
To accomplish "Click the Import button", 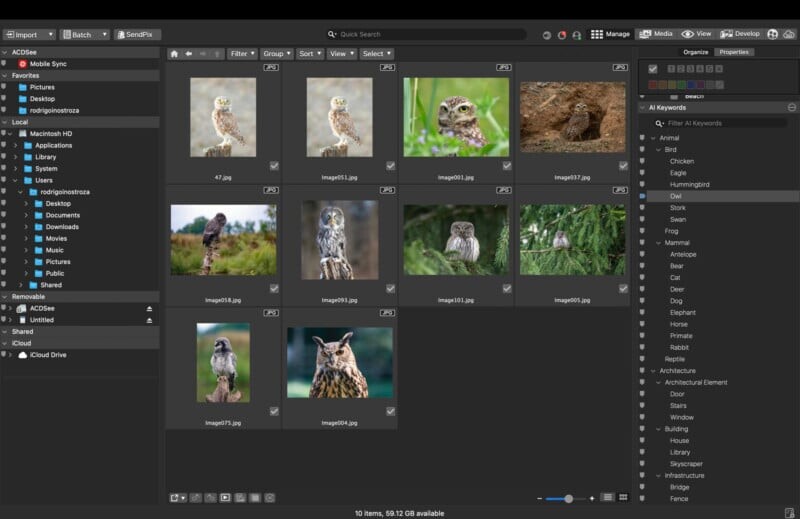I will pos(28,34).
